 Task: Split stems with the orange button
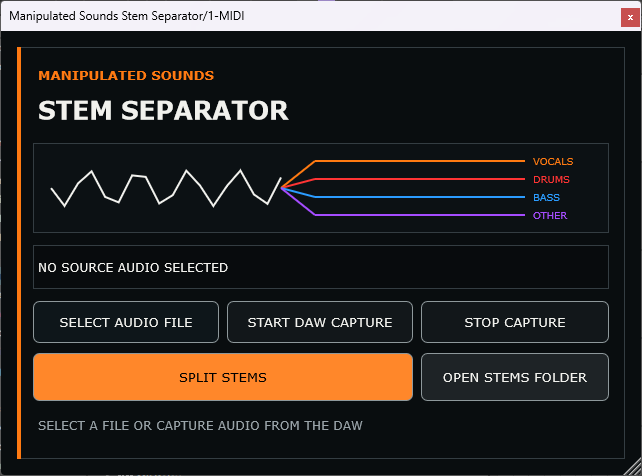[223, 377]
